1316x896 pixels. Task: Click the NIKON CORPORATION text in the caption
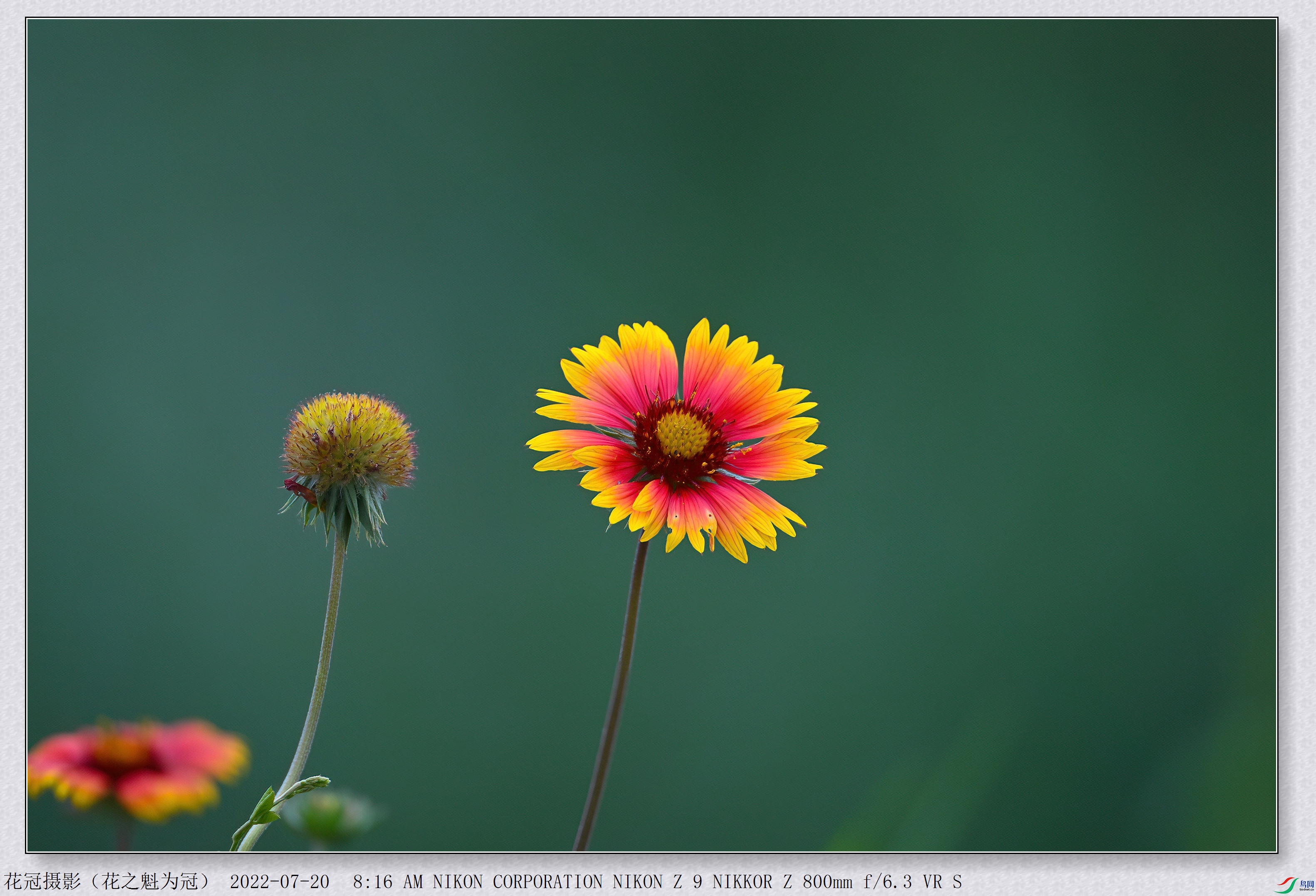[518, 882]
